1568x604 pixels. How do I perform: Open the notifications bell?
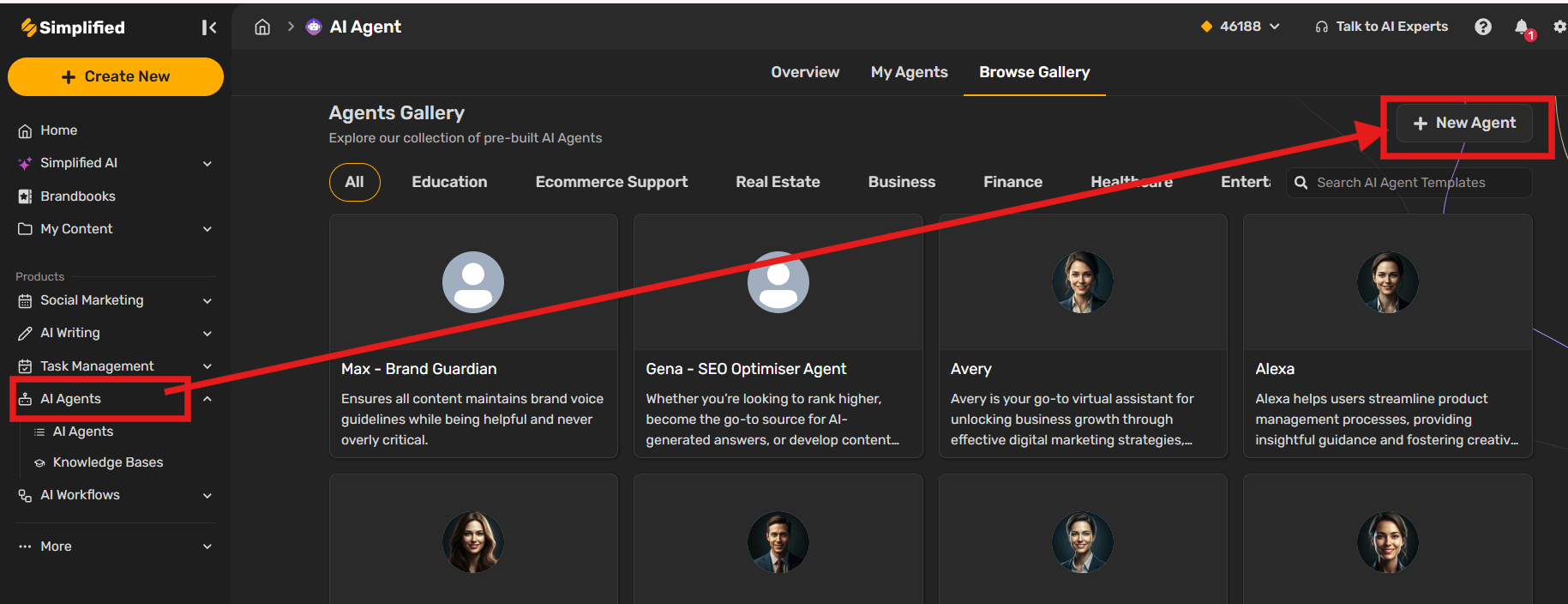[x=1522, y=27]
